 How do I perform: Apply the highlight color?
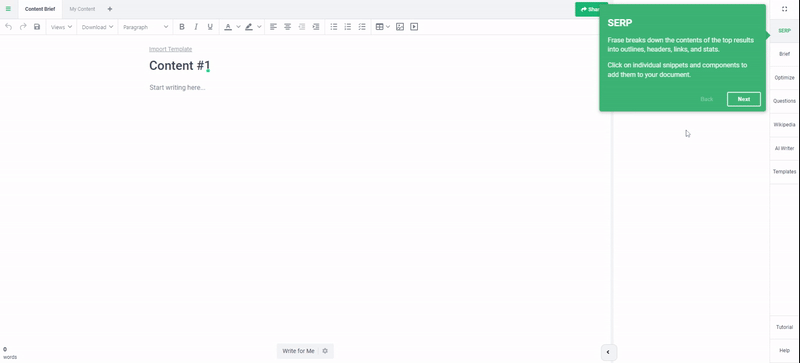[249, 27]
